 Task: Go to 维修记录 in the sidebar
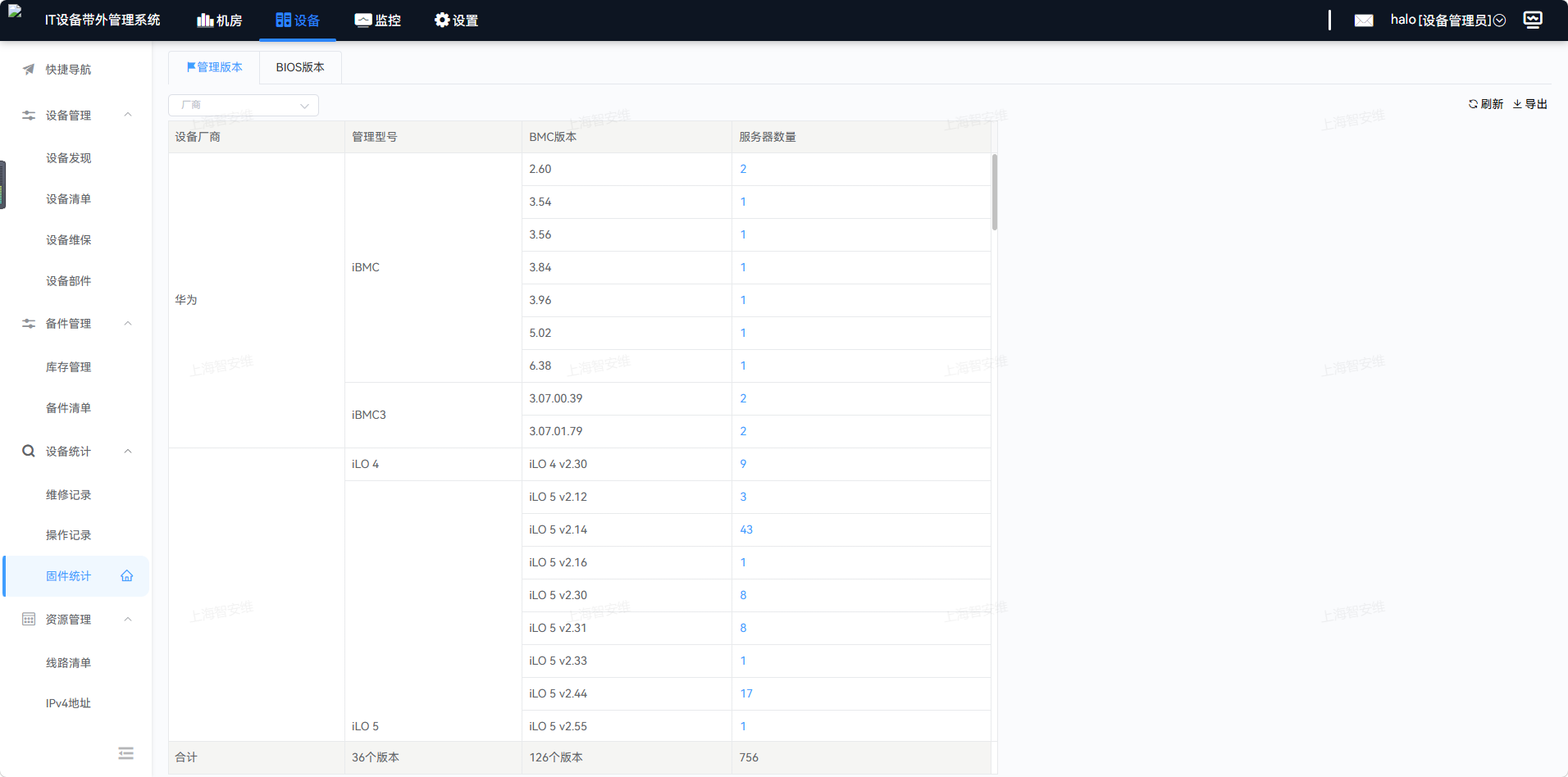click(69, 495)
